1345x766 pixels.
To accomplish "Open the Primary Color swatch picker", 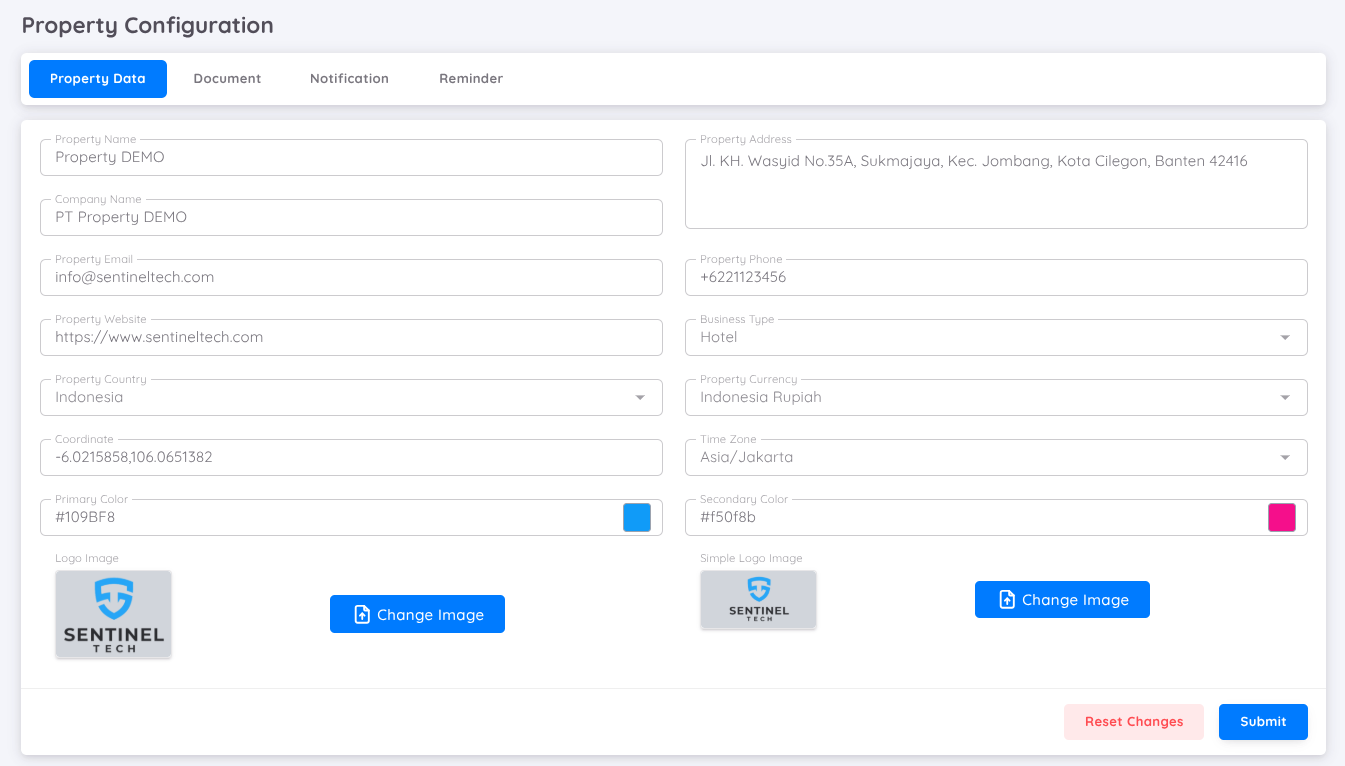I will coord(637,517).
